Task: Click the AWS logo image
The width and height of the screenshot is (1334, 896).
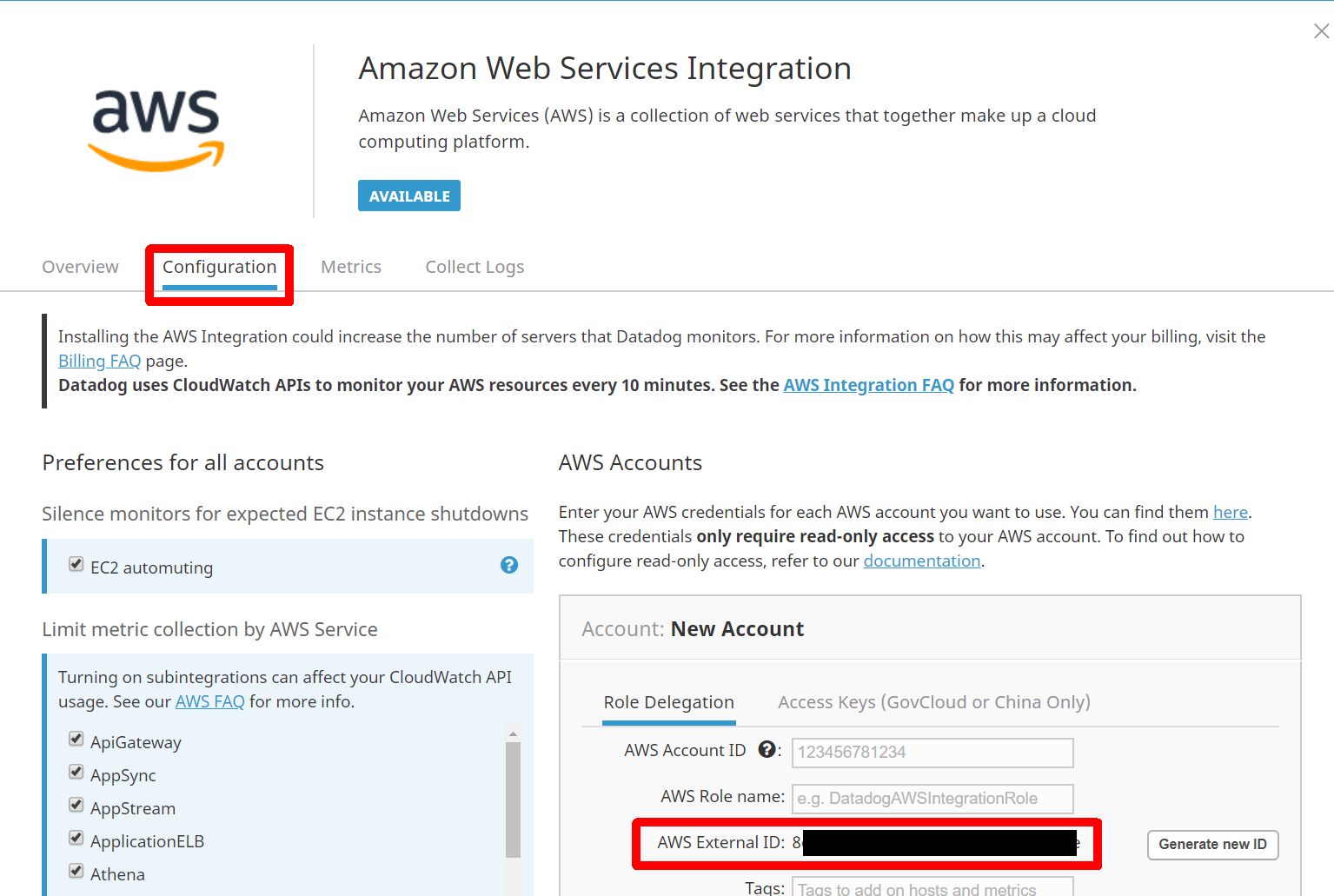Action: pyautogui.click(x=156, y=129)
